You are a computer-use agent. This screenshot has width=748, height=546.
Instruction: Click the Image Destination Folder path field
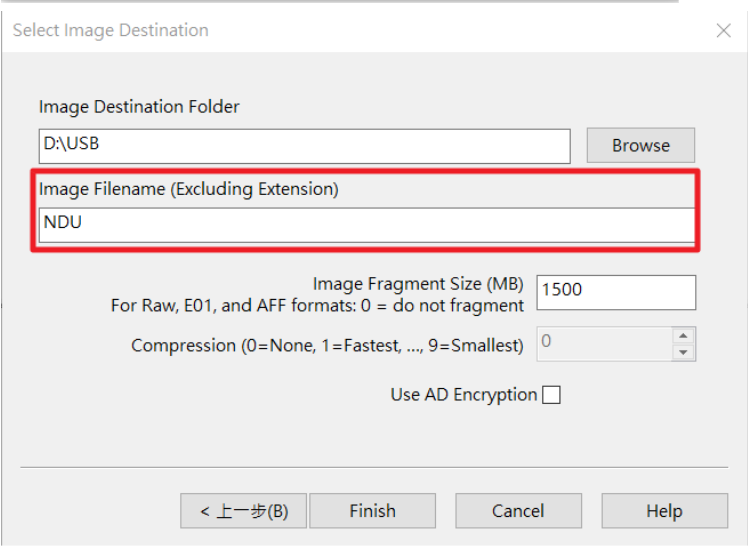click(304, 145)
